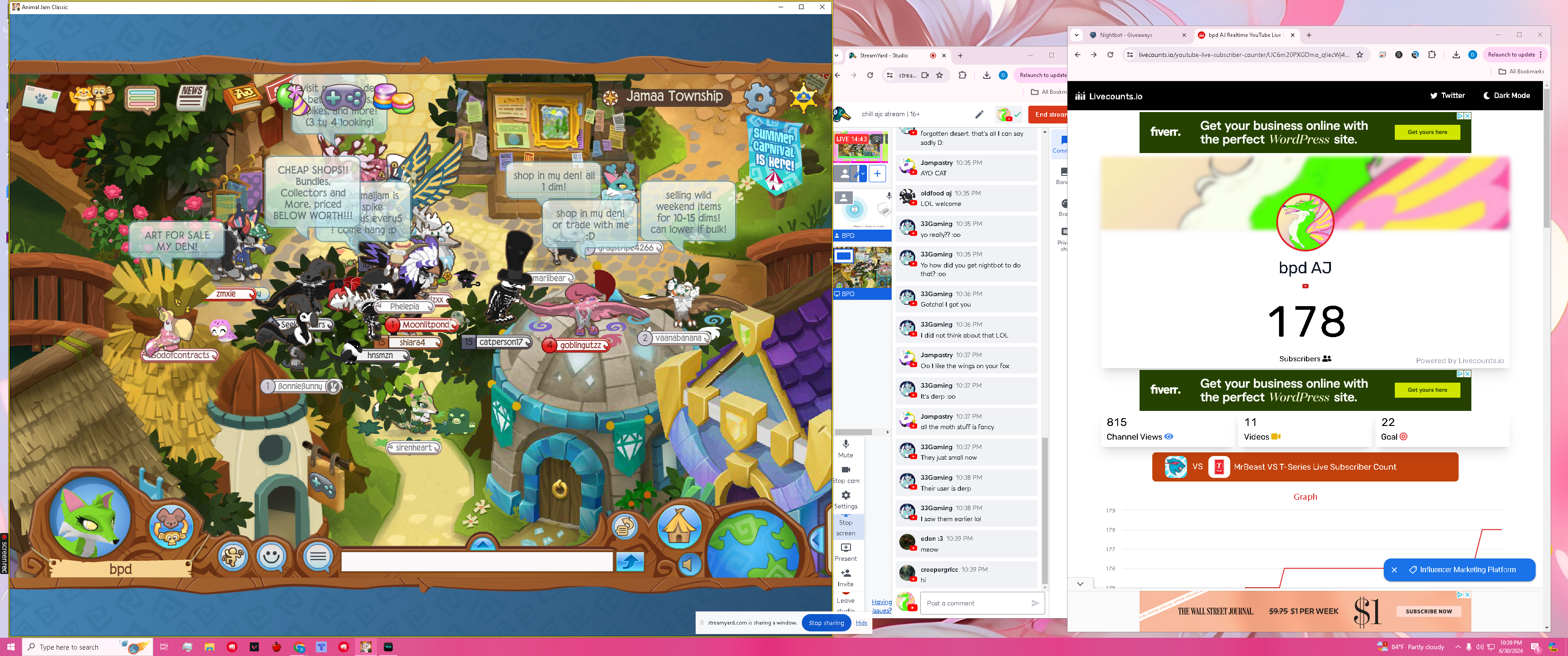Stop cam in StreamYard
This screenshot has width=1568, height=656.
click(846, 474)
